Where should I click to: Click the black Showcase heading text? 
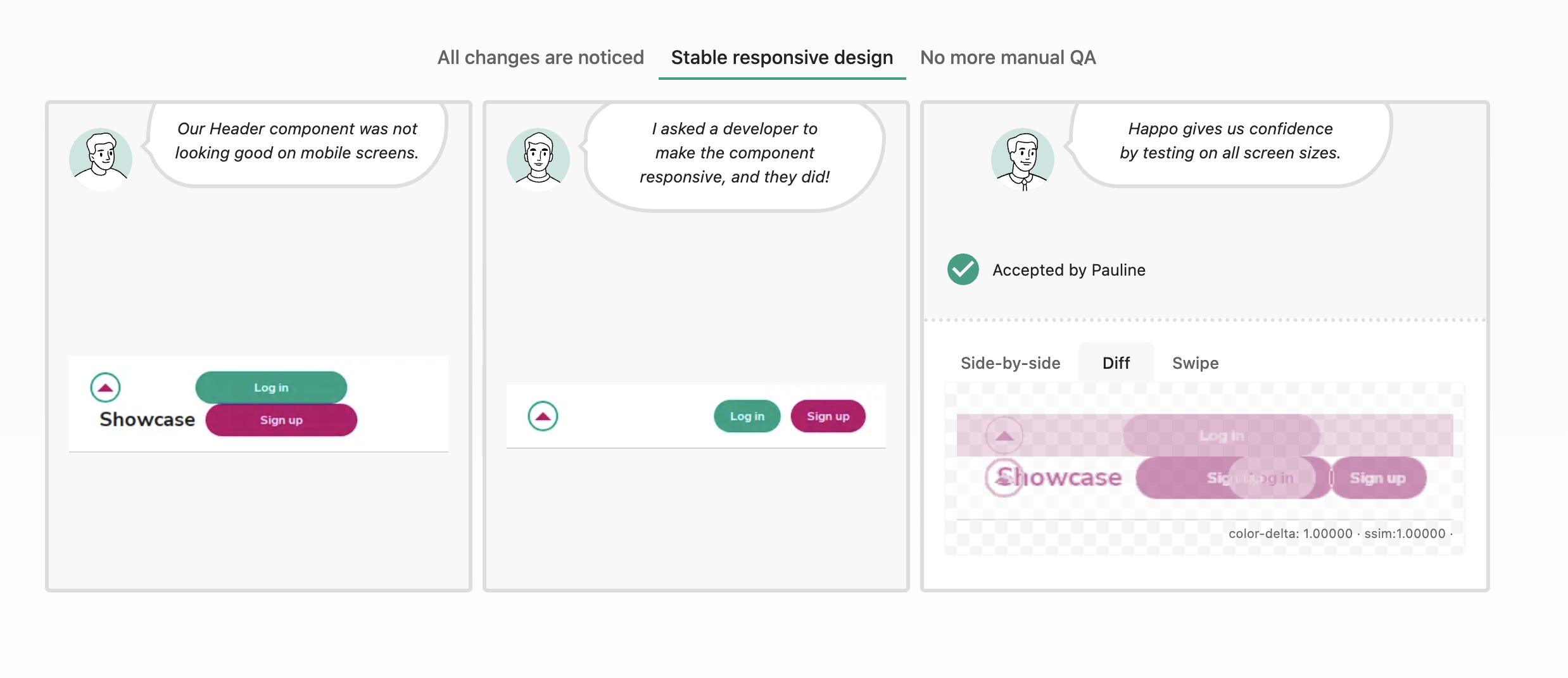(147, 419)
